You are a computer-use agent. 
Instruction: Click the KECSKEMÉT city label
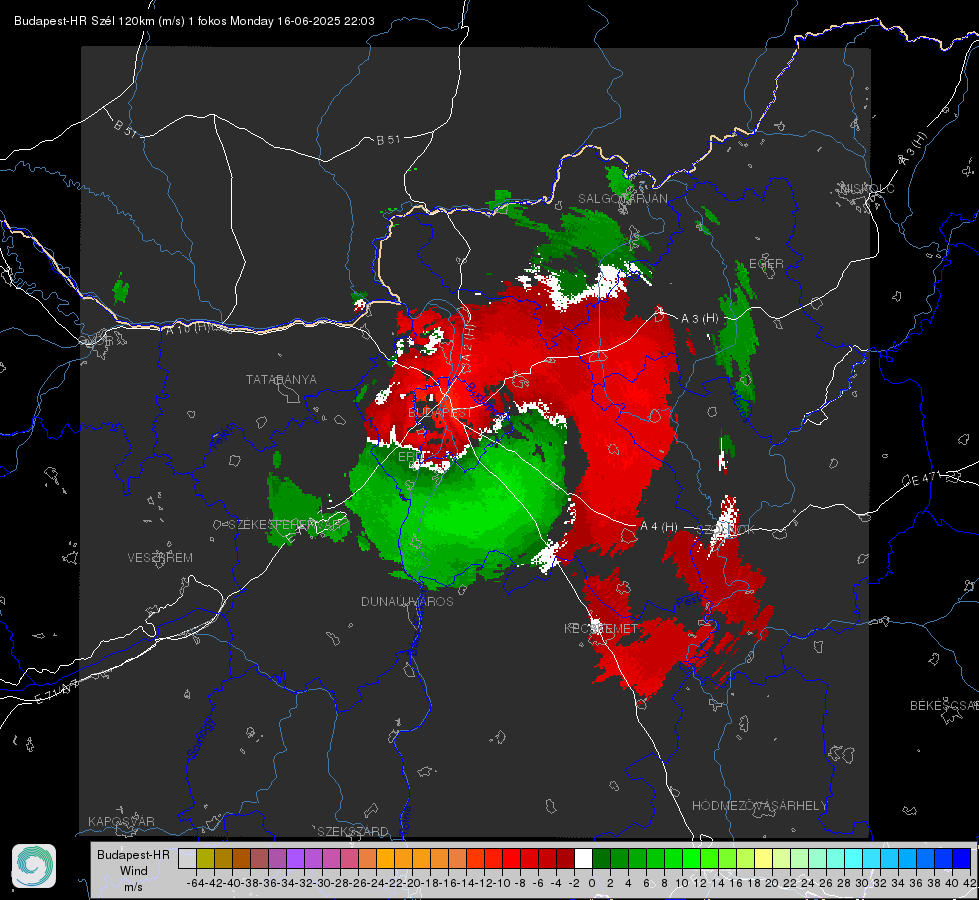coord(601,628)
